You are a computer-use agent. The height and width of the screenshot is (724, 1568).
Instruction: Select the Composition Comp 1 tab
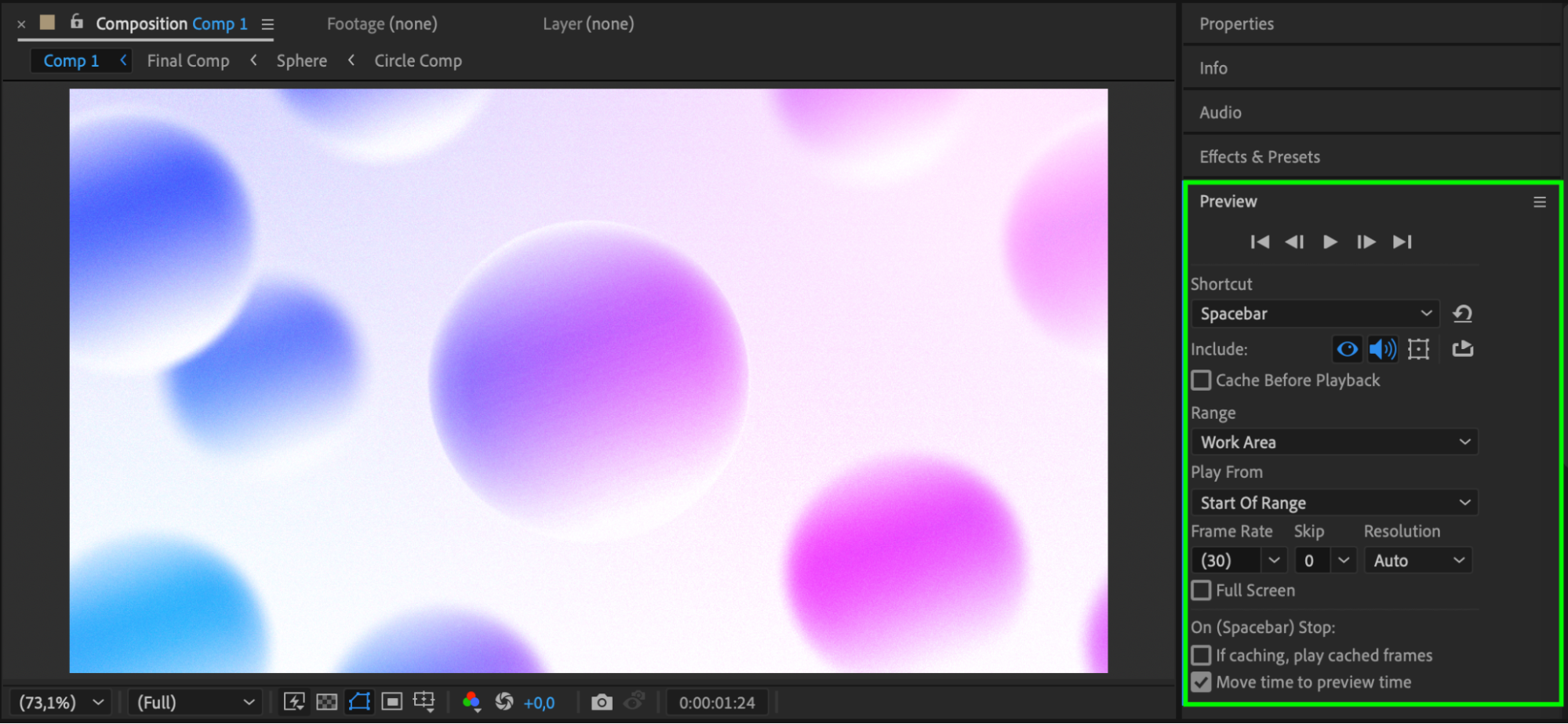(172, 24)
